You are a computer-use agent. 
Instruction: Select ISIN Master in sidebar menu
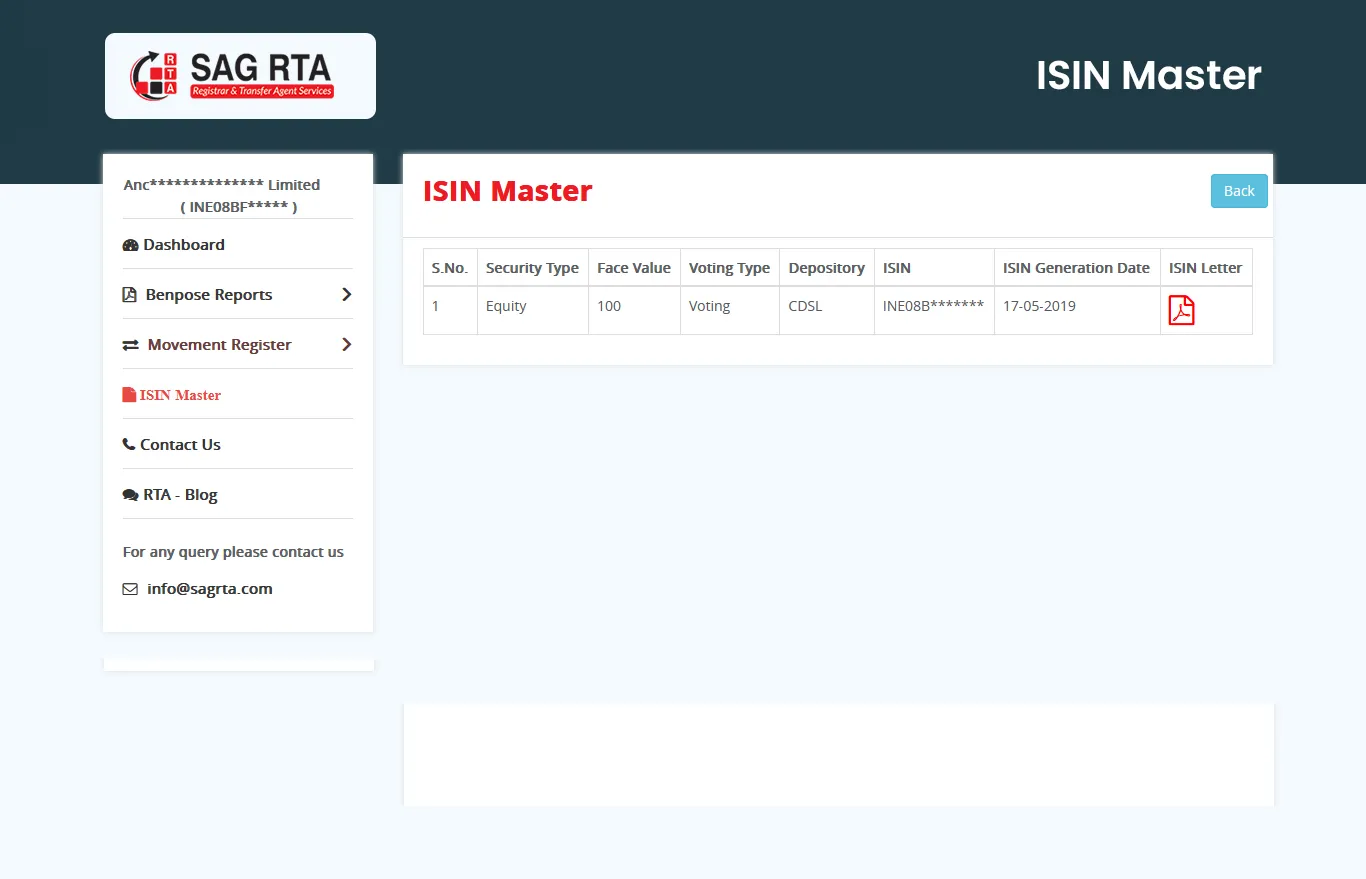coord(180,395)
